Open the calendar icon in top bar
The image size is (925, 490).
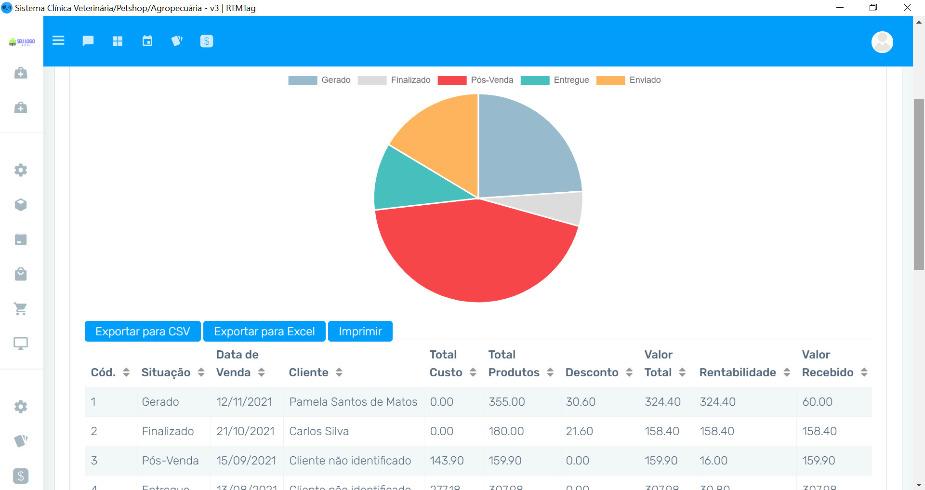147,41
